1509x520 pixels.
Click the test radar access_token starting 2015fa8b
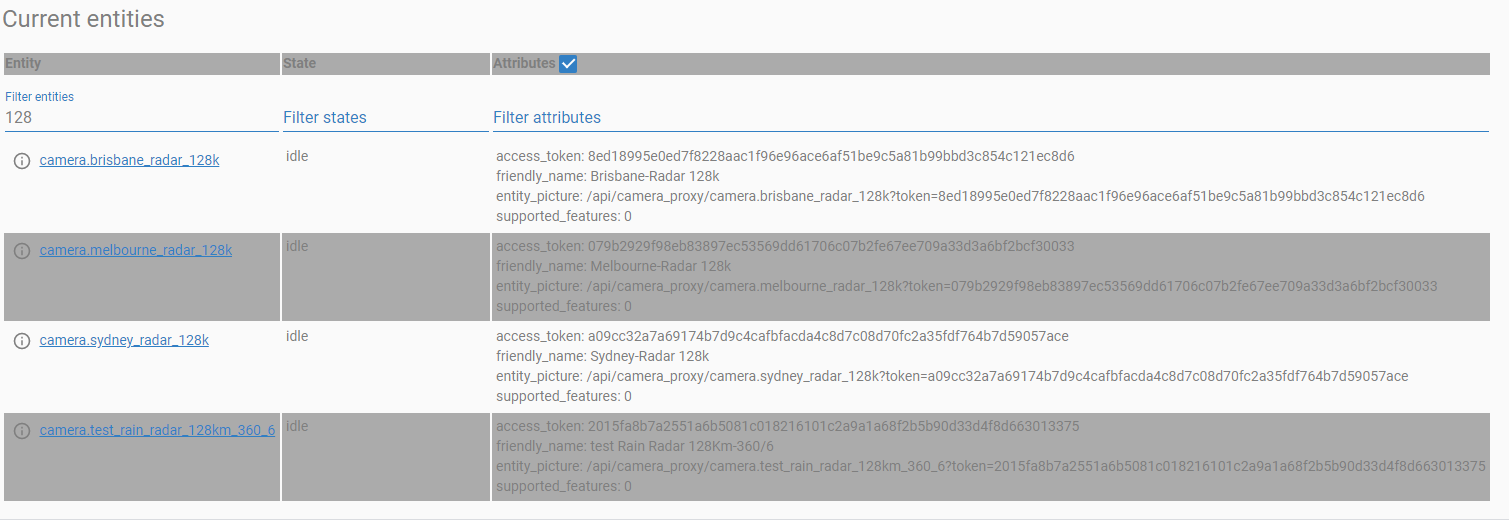788,426
